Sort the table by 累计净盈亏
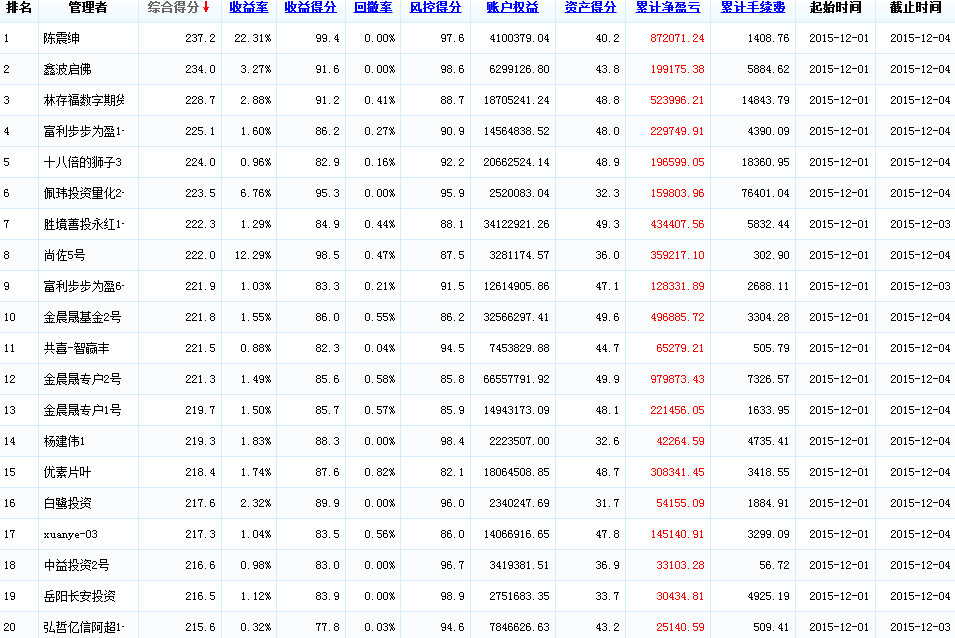Image resolution: width=955 pixels, height=638 pixels. (668, 7)
